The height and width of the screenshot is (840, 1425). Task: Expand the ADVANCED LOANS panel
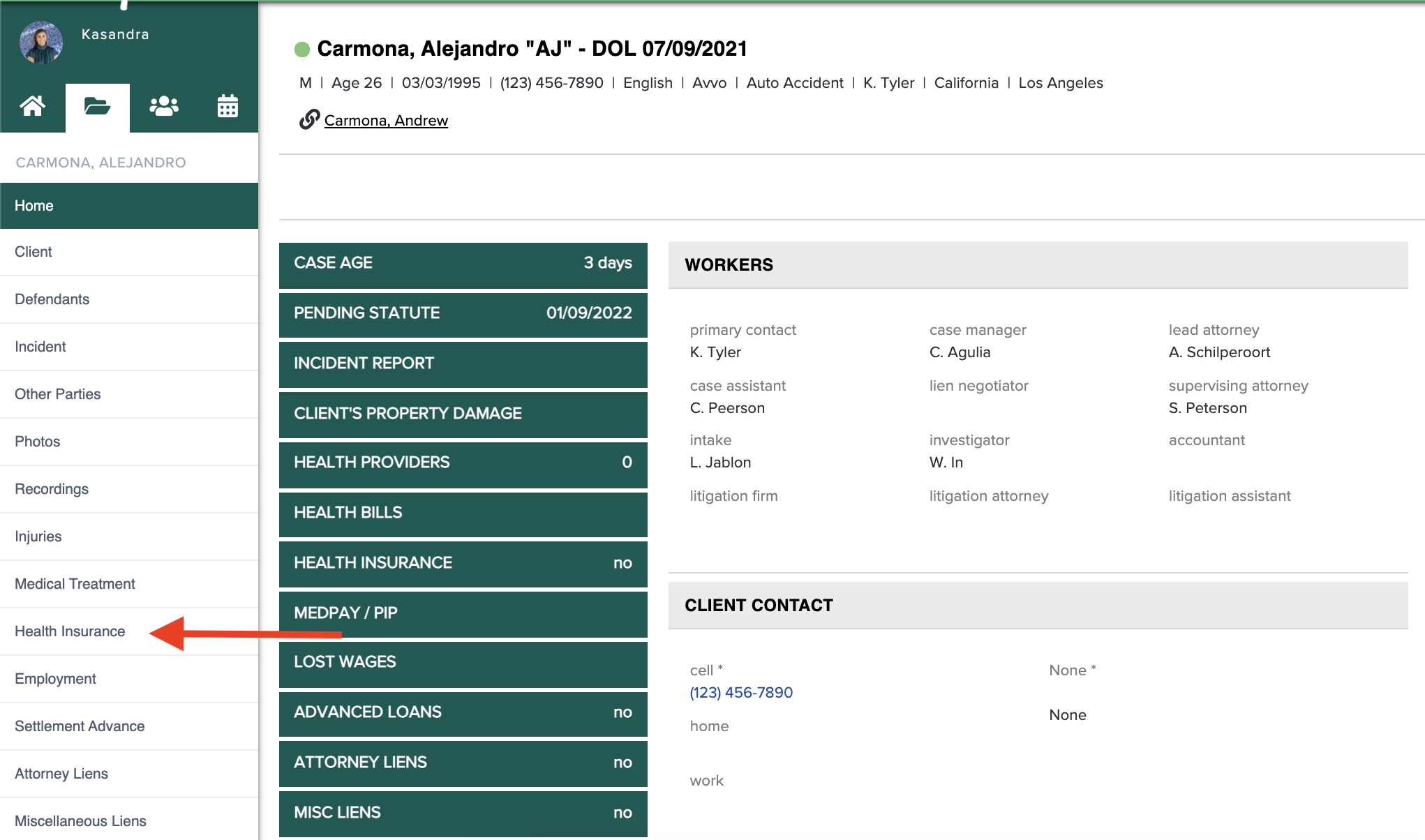tap(463, 712)
